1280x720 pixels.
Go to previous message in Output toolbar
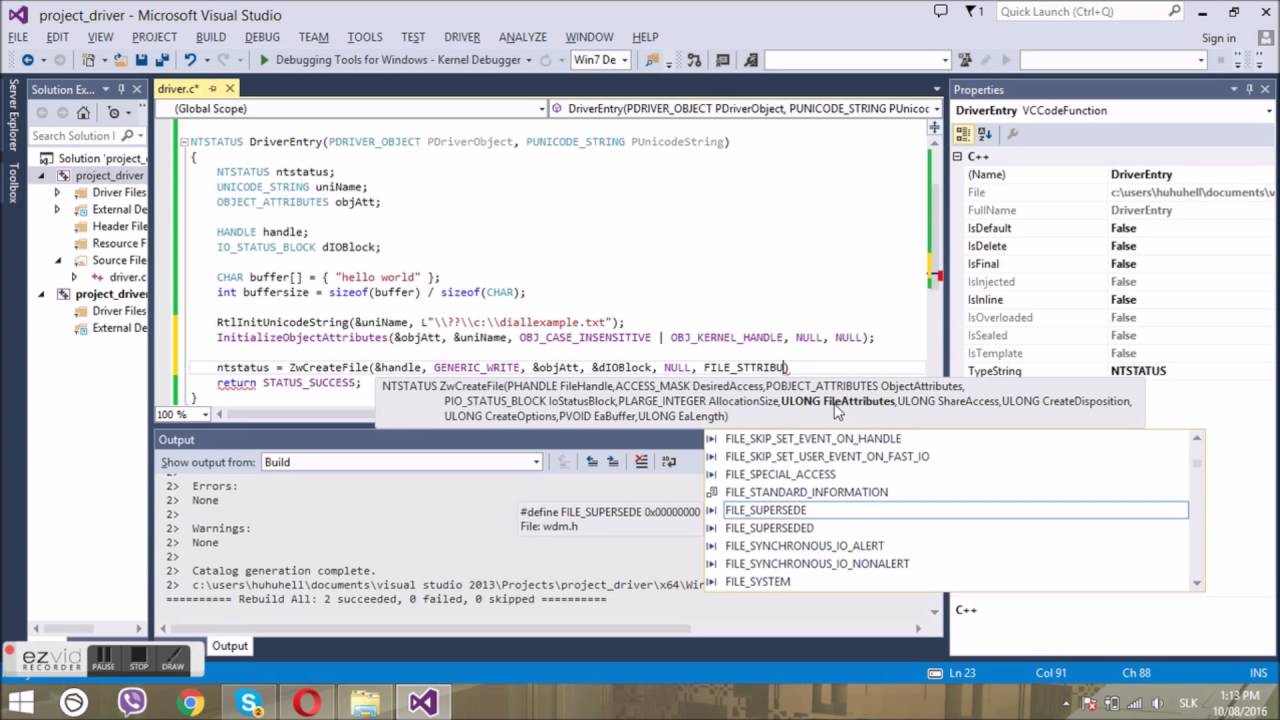[592, 462]
